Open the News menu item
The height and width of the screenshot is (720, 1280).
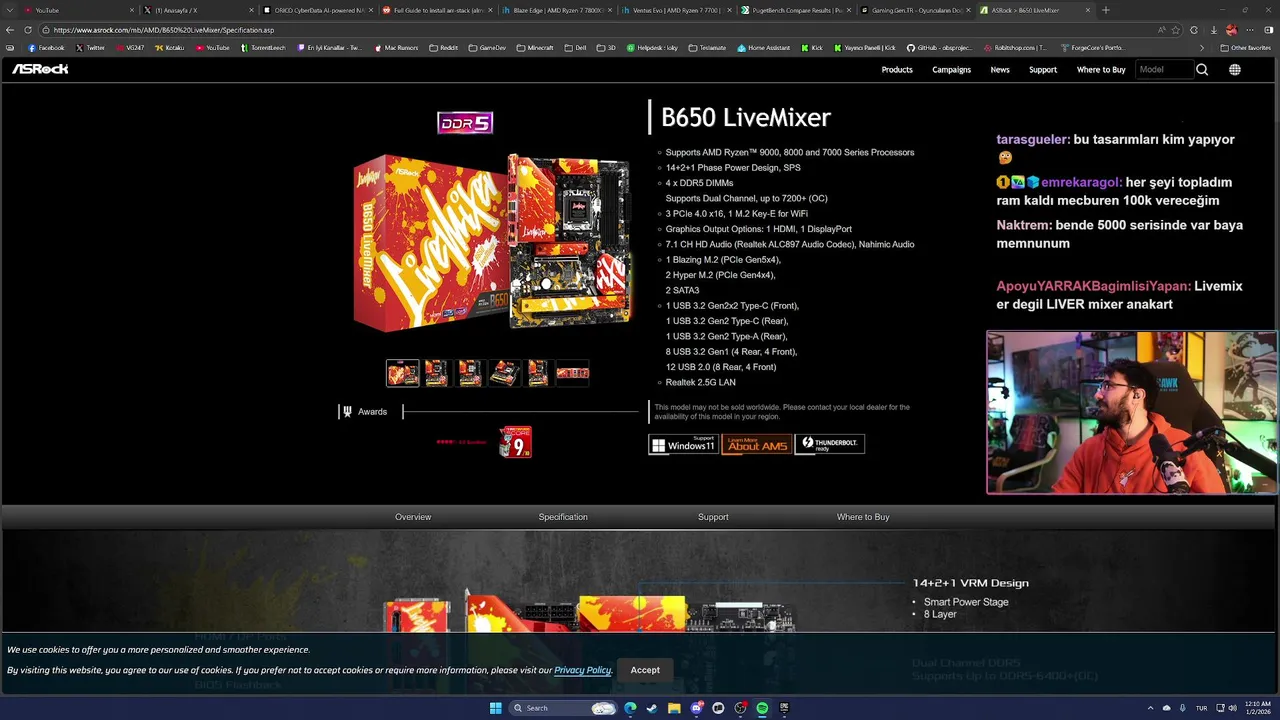[x=1000, y=69]
